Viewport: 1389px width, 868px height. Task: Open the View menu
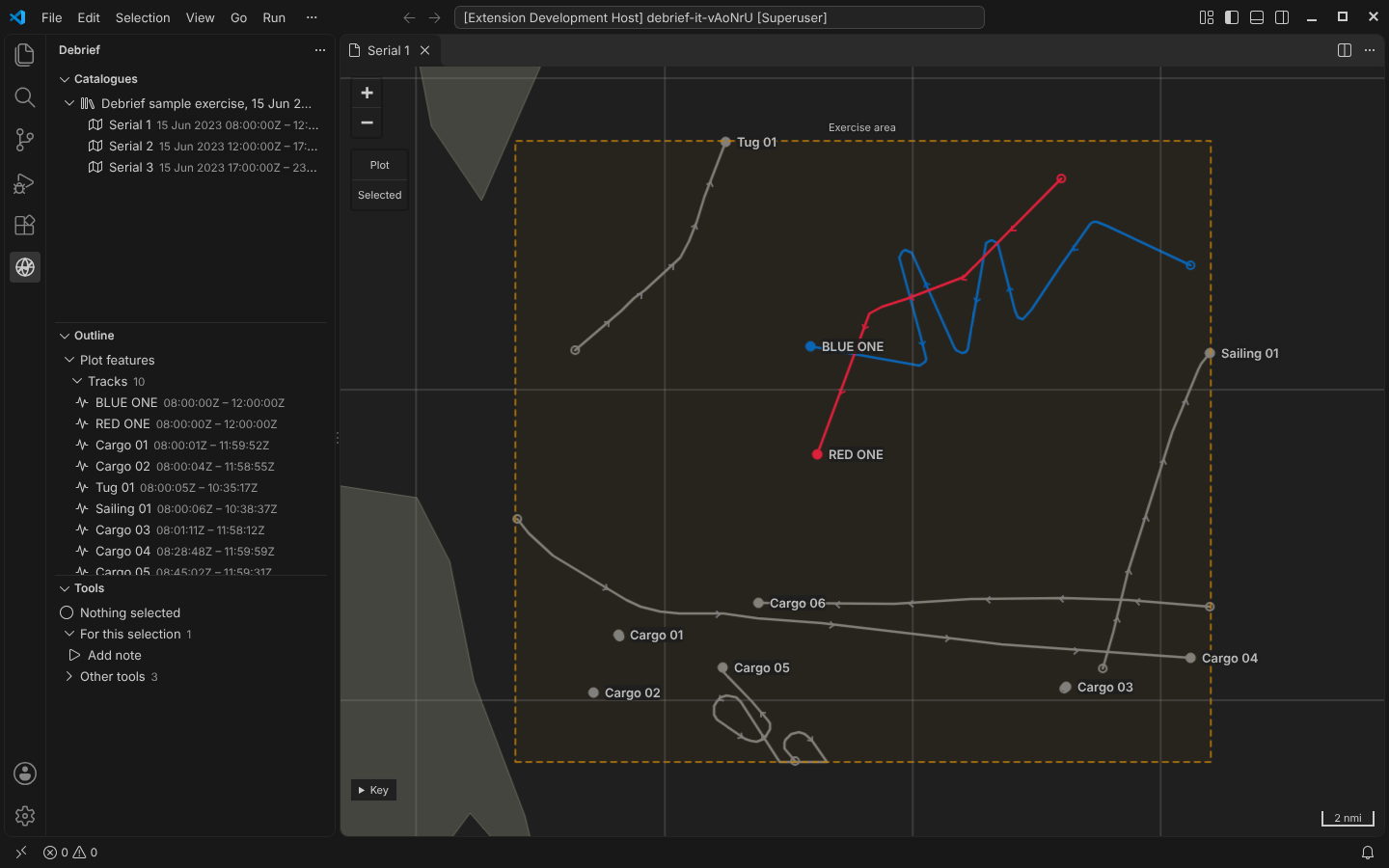click(x=201, y=17)
